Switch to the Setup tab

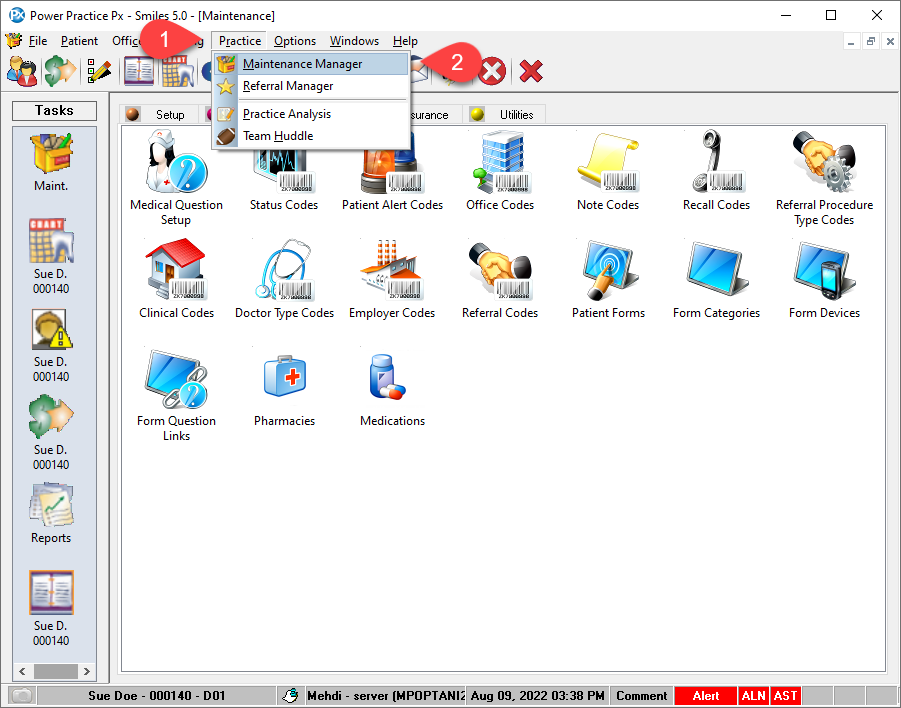159,114
